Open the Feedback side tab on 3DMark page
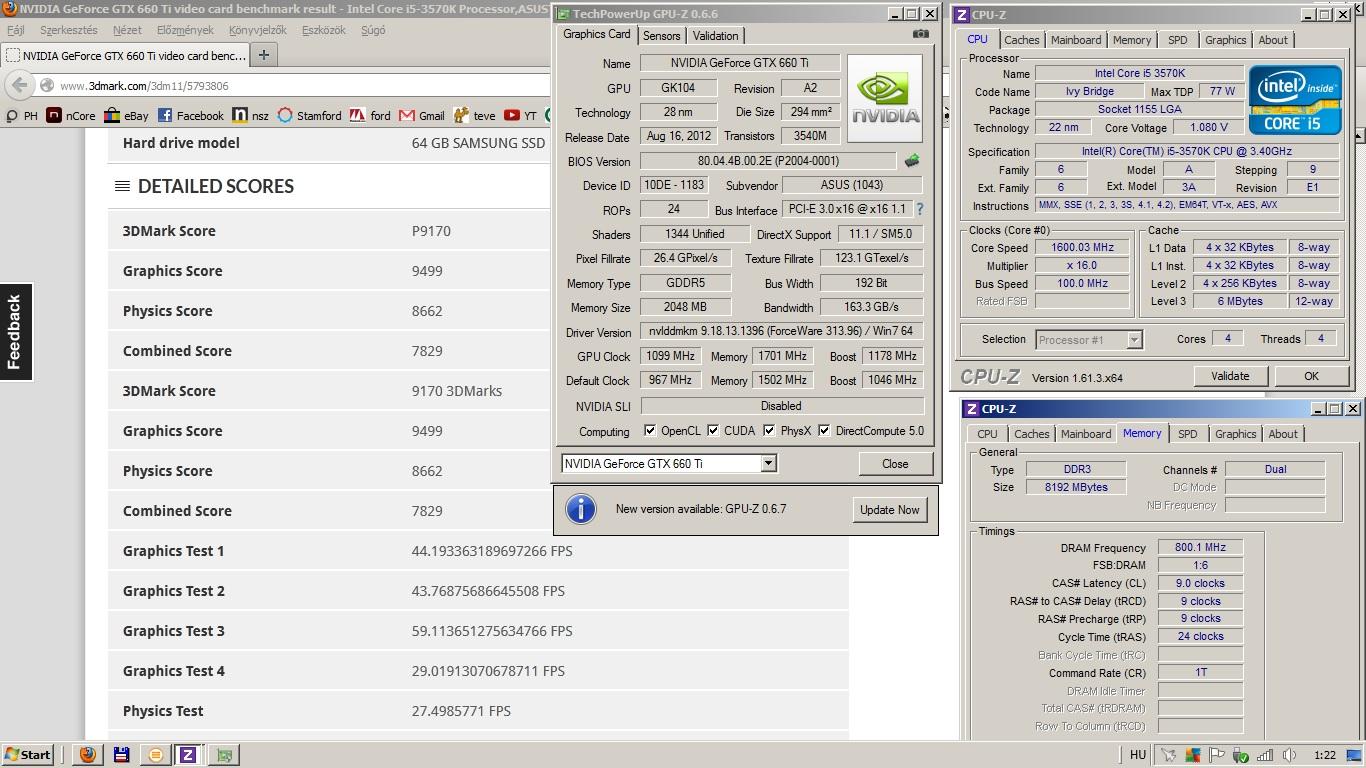Image resolution: width=1366 pixels, height=768 pixels. click(15, 332)
